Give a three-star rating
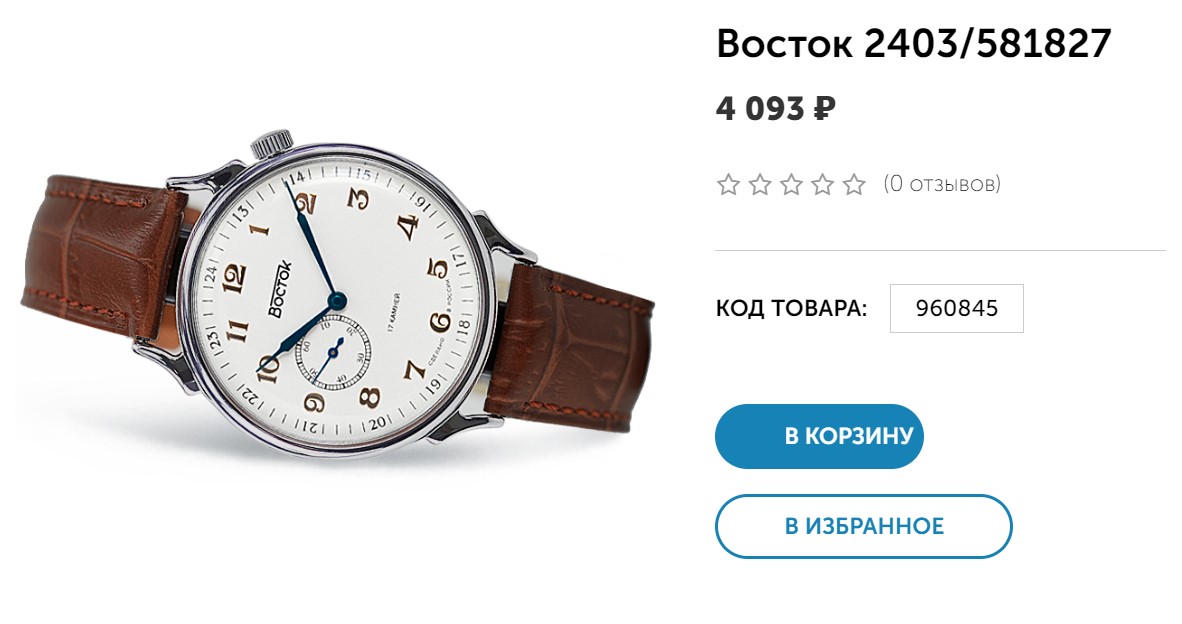 pos(792,185)
